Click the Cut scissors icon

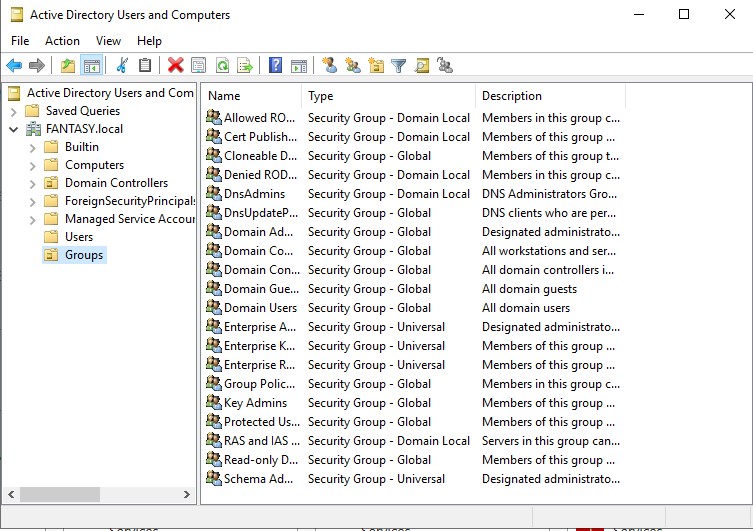[122, 65]
